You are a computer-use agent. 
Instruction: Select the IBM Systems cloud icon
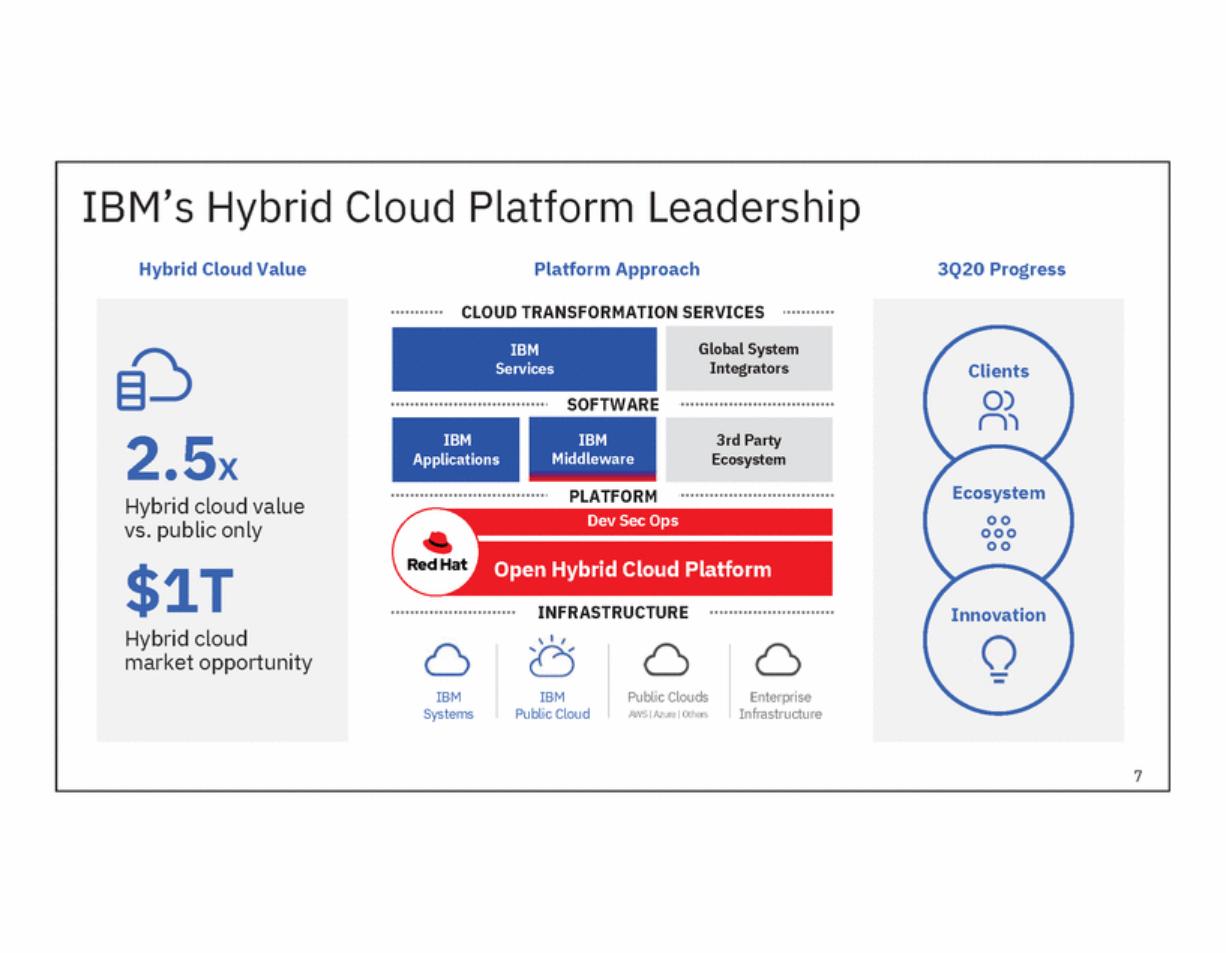tap(447, 660)
